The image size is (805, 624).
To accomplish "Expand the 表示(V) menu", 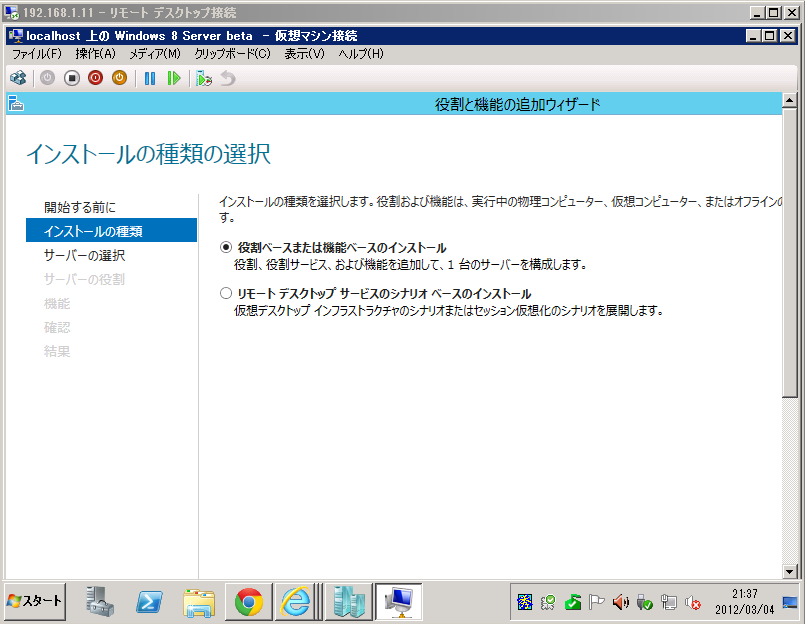I will [x=304, y=53].
